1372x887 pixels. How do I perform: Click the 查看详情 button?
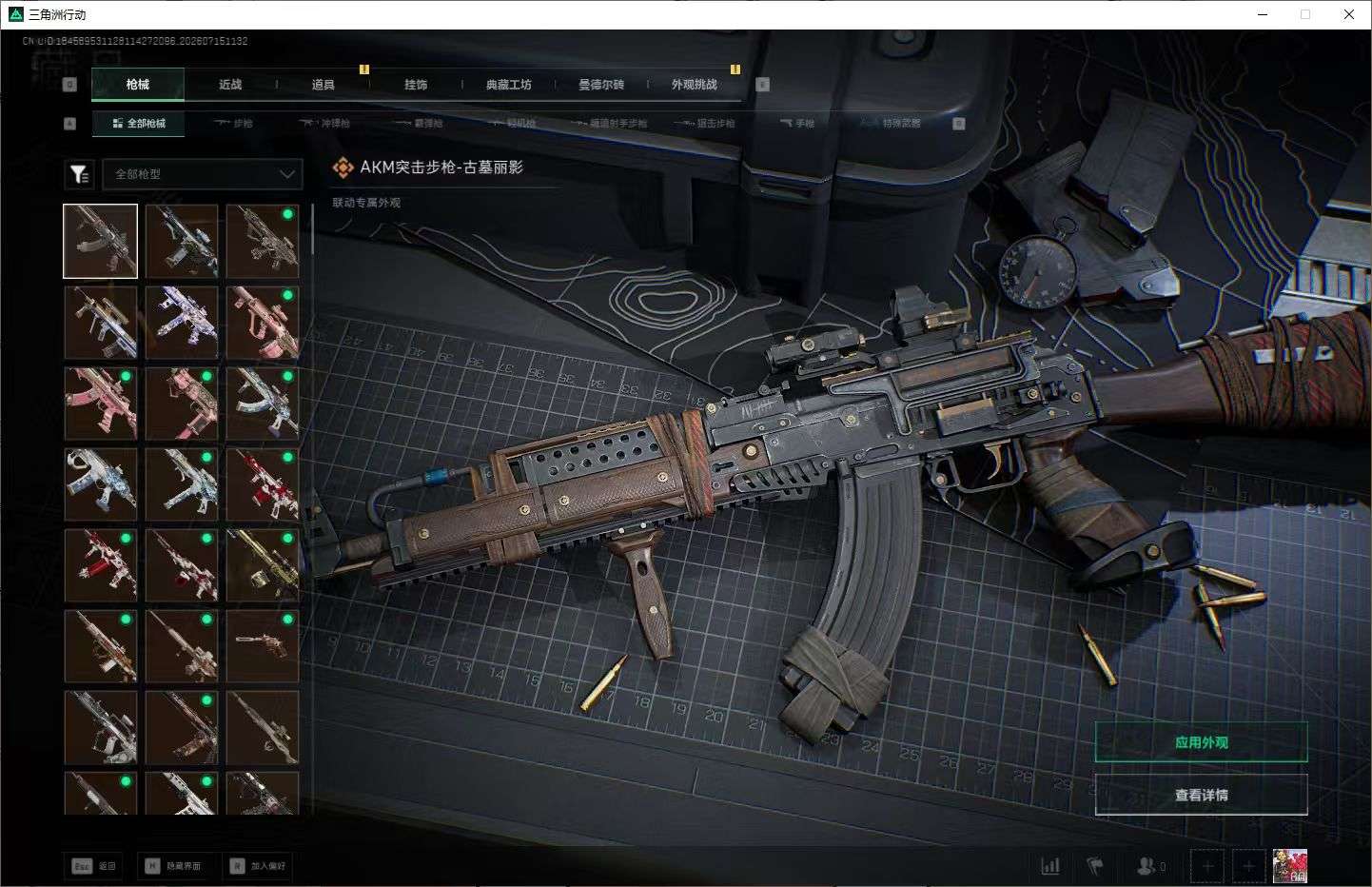1201,795
